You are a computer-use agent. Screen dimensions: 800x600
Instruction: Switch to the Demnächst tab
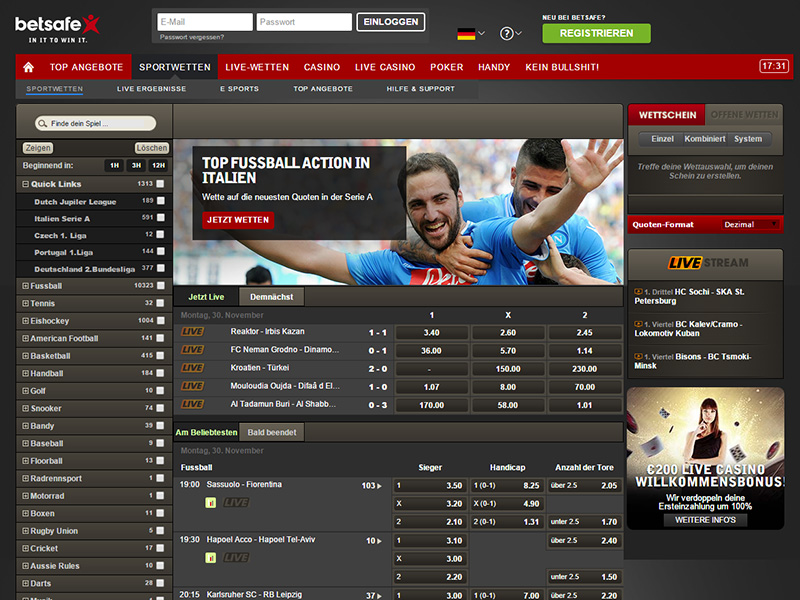(x=271, y=297)
